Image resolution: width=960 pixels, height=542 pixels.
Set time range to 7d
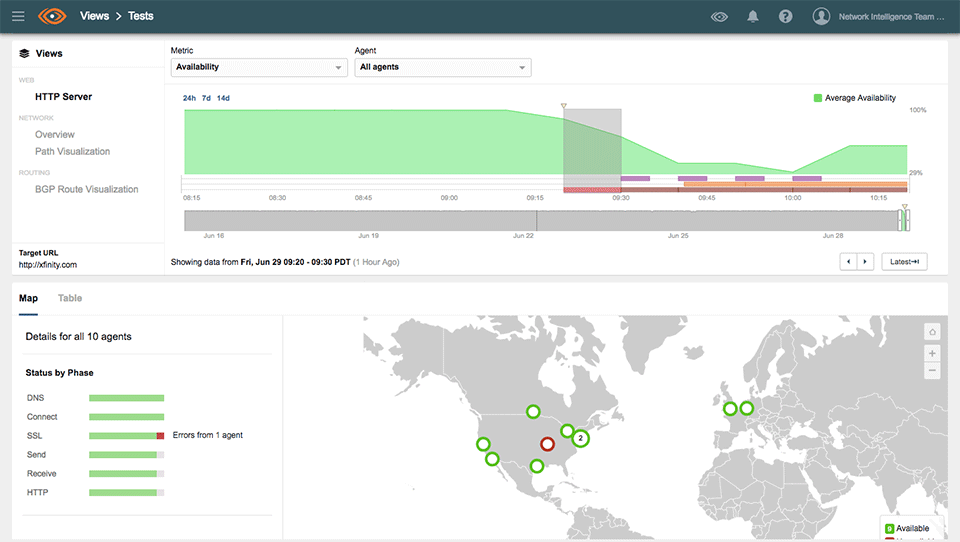pos(206,98)
